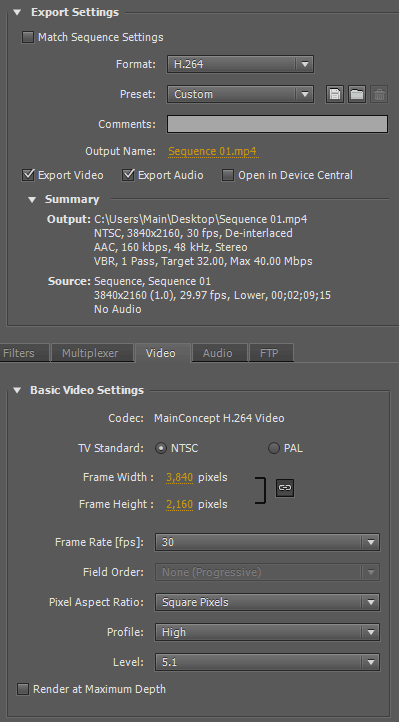Click the Import Preset folder icon
This screenshot has height=722, width=399.
(x=357, y=94)
